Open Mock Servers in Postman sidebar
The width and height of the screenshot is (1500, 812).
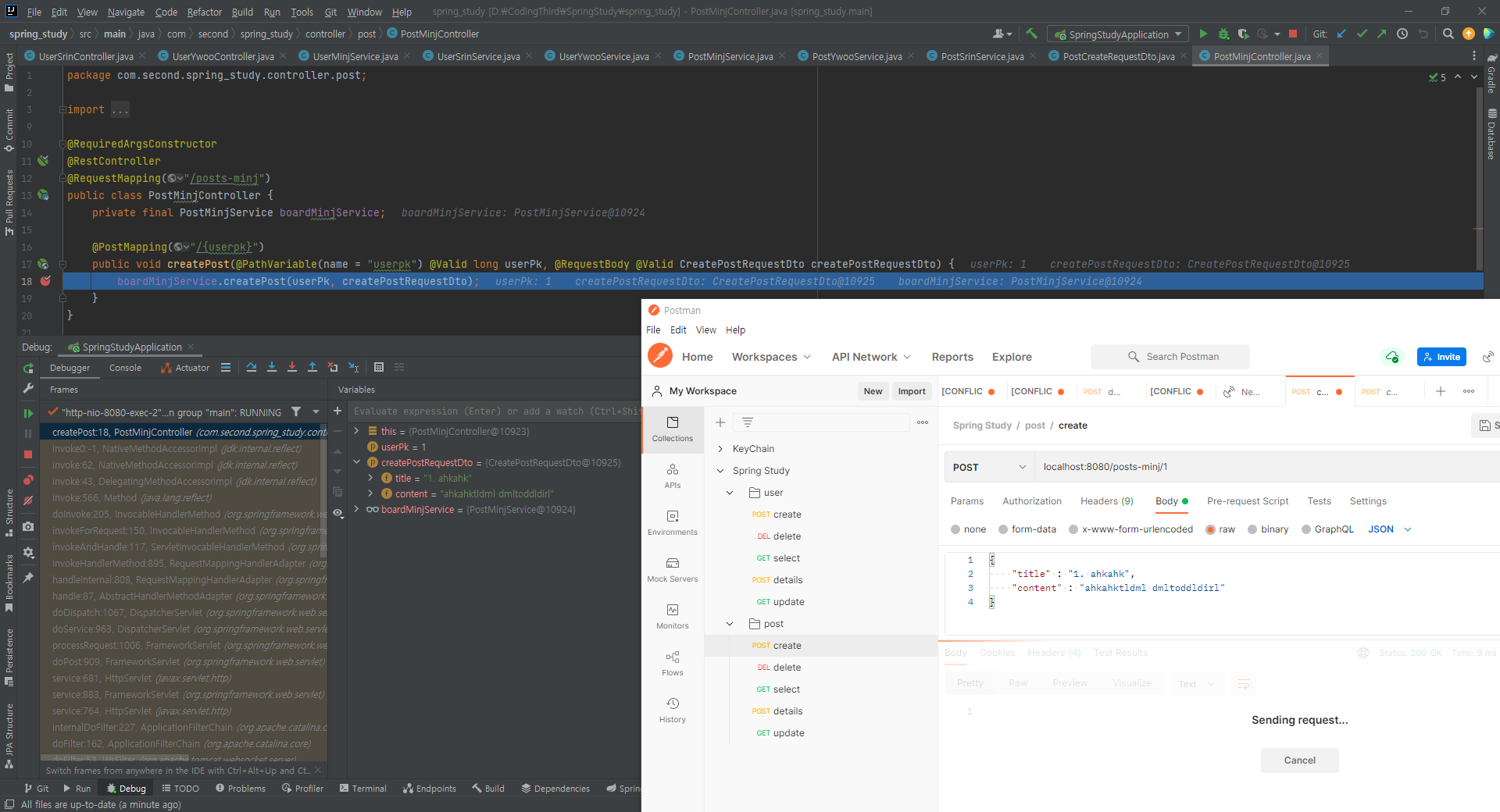click(673, 569)
